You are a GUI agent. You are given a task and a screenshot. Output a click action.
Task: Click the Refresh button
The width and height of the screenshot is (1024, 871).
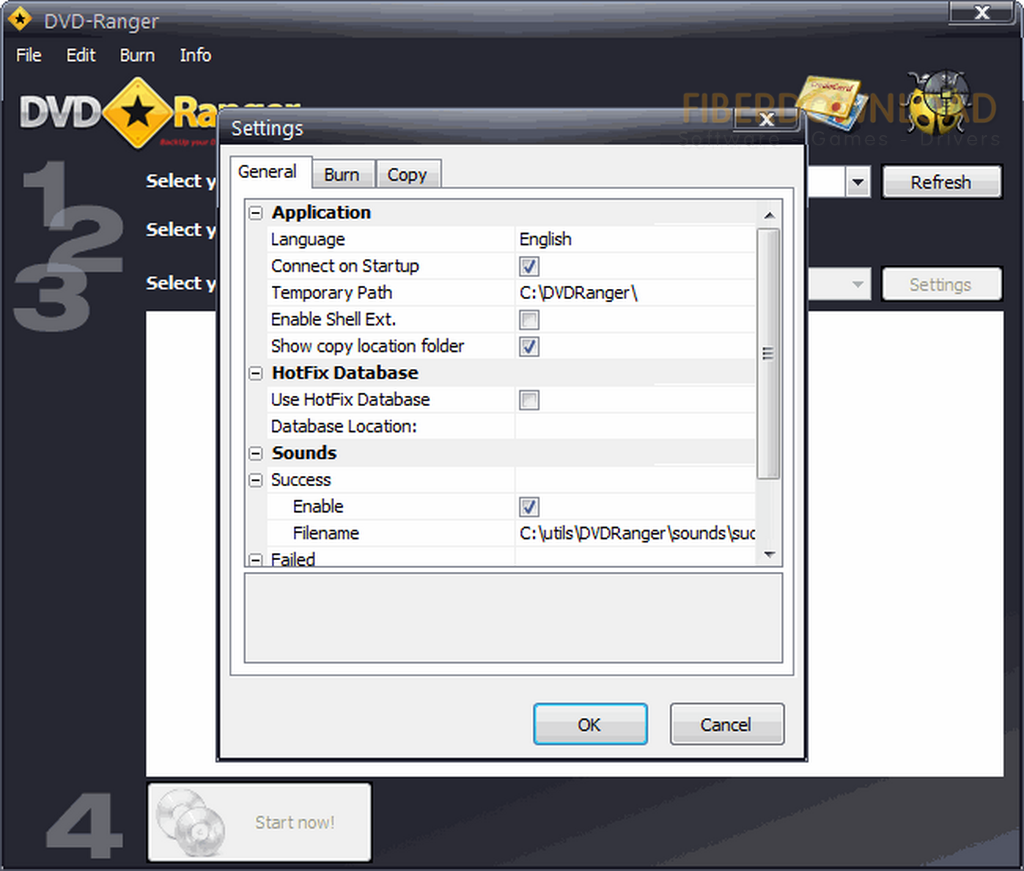tap(941, 182)
